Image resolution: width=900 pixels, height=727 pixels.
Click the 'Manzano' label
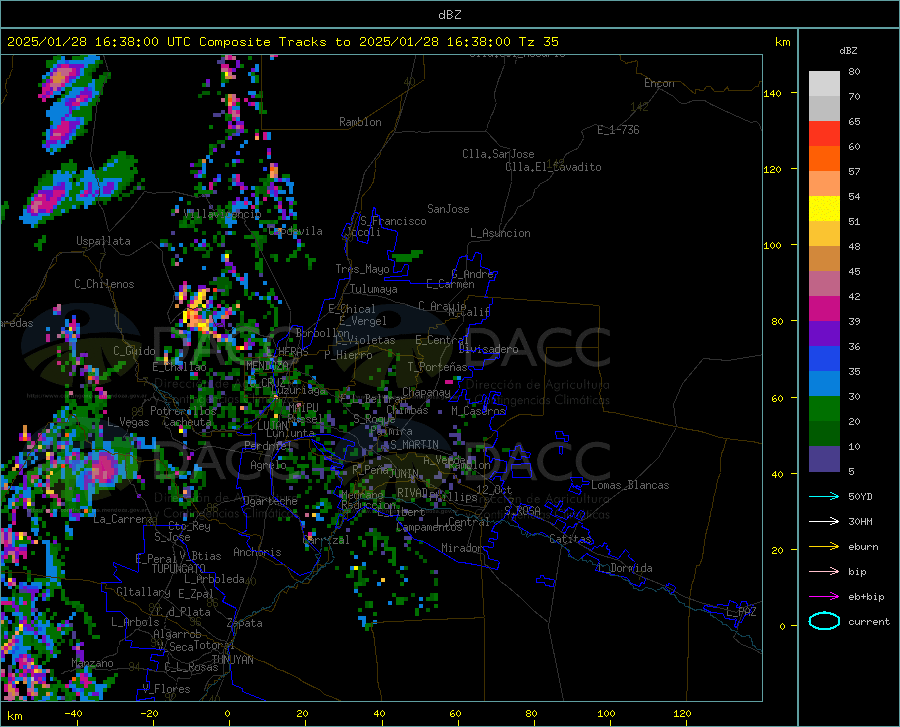(x=92, y=663)
